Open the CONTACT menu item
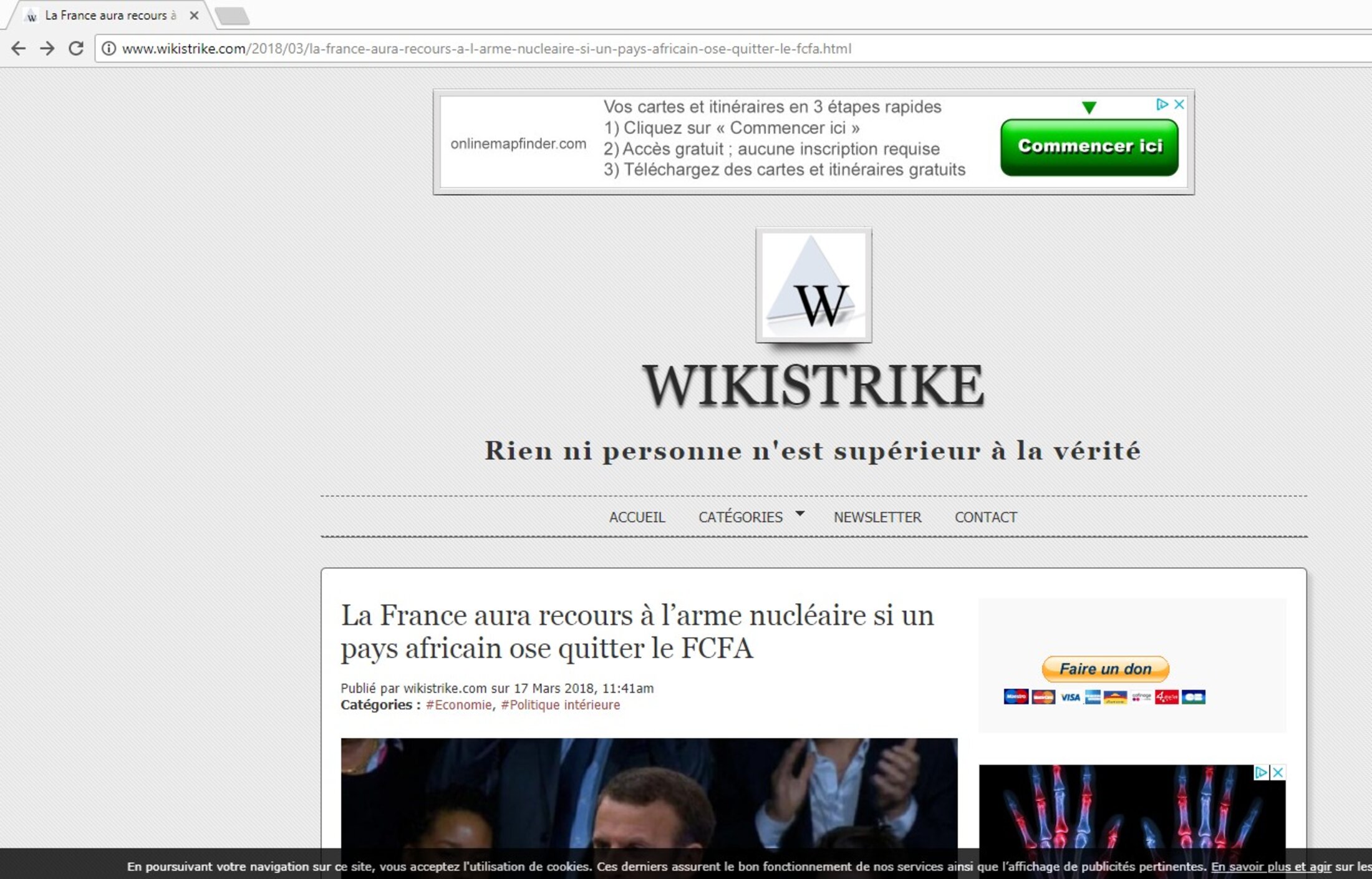The image size is (1372, 879). (x=986, y=517)
